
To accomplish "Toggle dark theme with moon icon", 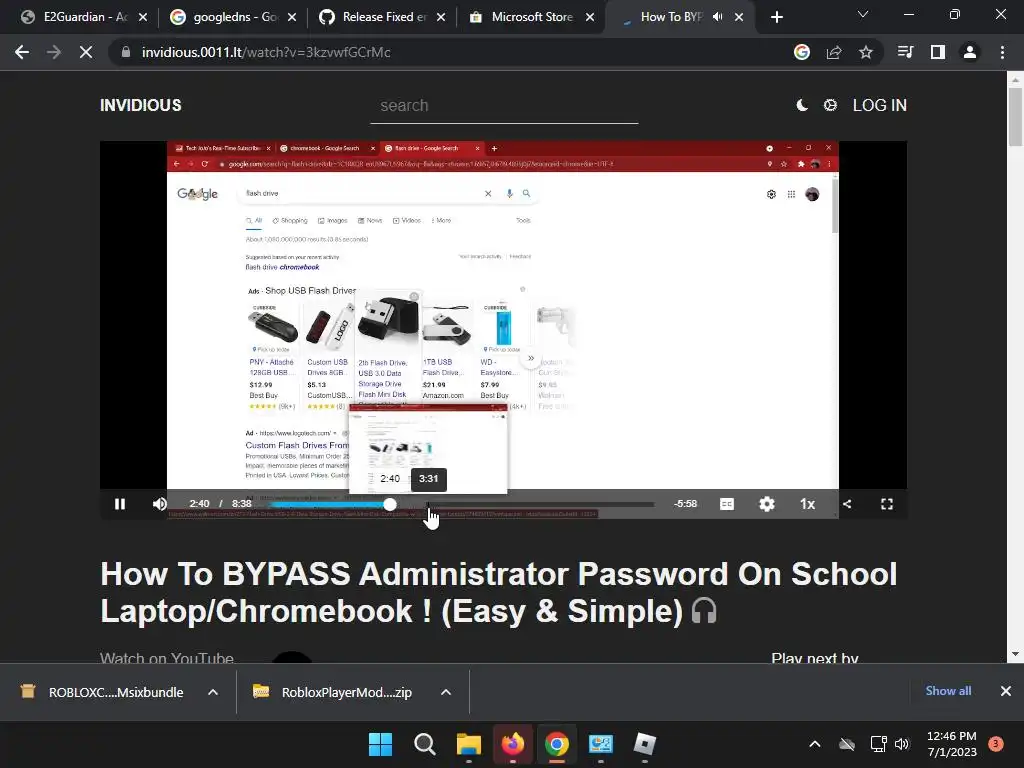I will [802, 105].
